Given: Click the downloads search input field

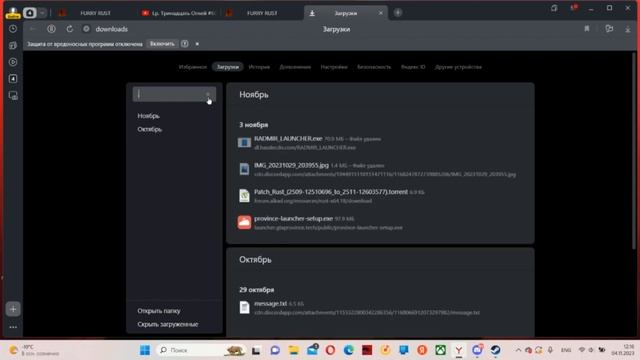Looking at the screenshot, I should (174, 94).
